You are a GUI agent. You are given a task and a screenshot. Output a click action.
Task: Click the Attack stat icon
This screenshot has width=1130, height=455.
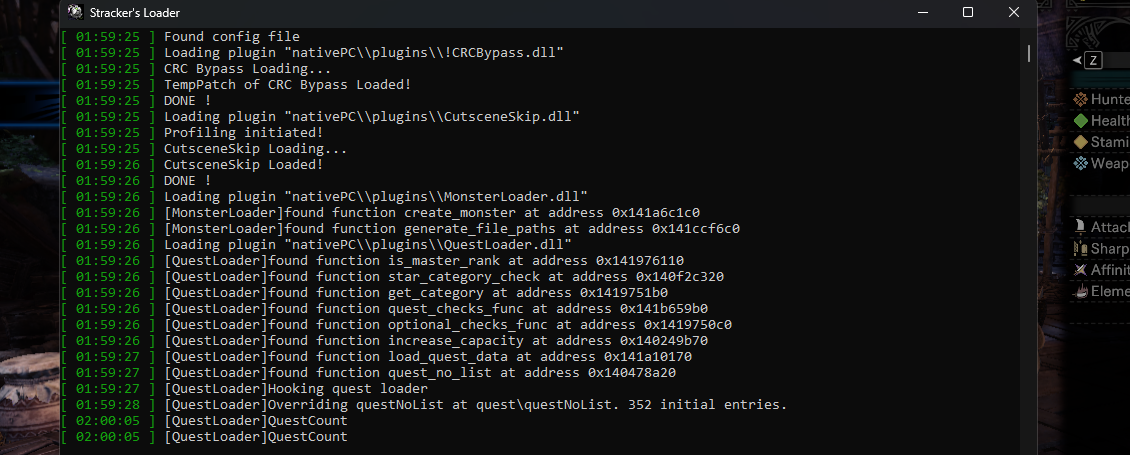click(x=1080, y=227)
